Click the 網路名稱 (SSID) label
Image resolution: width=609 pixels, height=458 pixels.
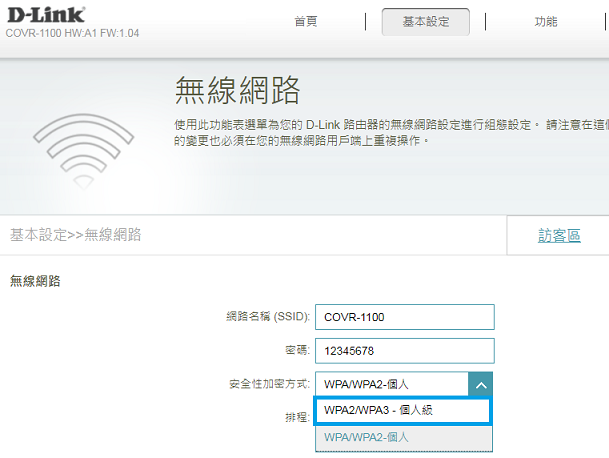tap(268, 317)
